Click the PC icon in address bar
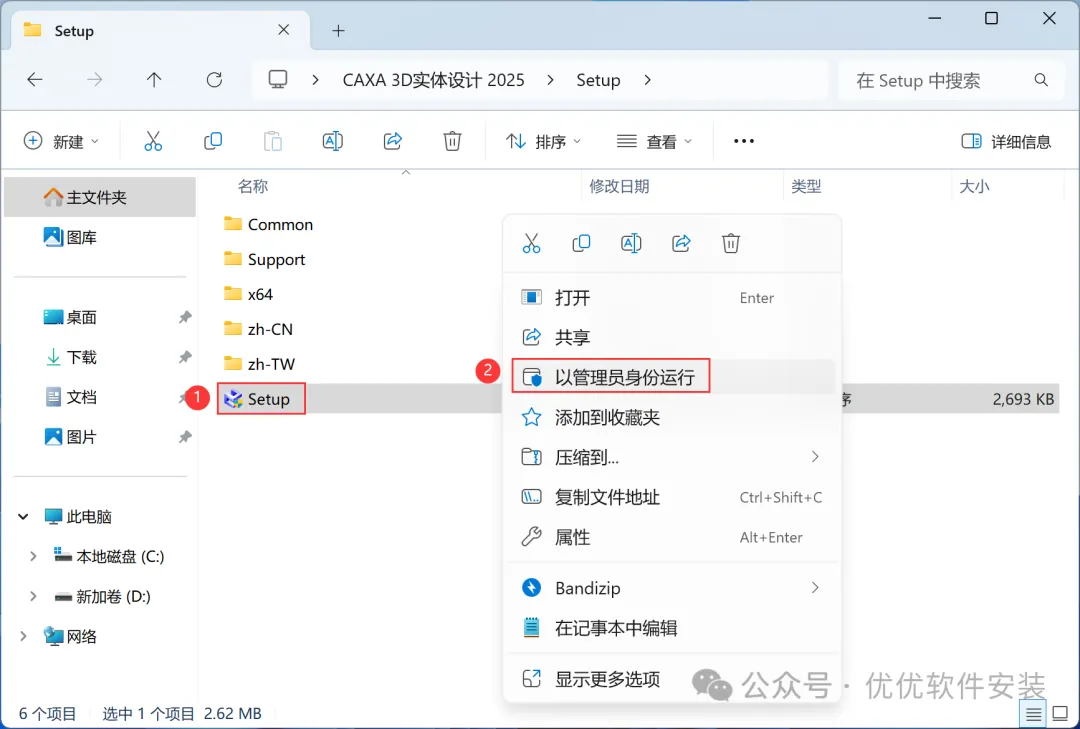This screenshot has width=1080, height=729. [x=278, y=80]
